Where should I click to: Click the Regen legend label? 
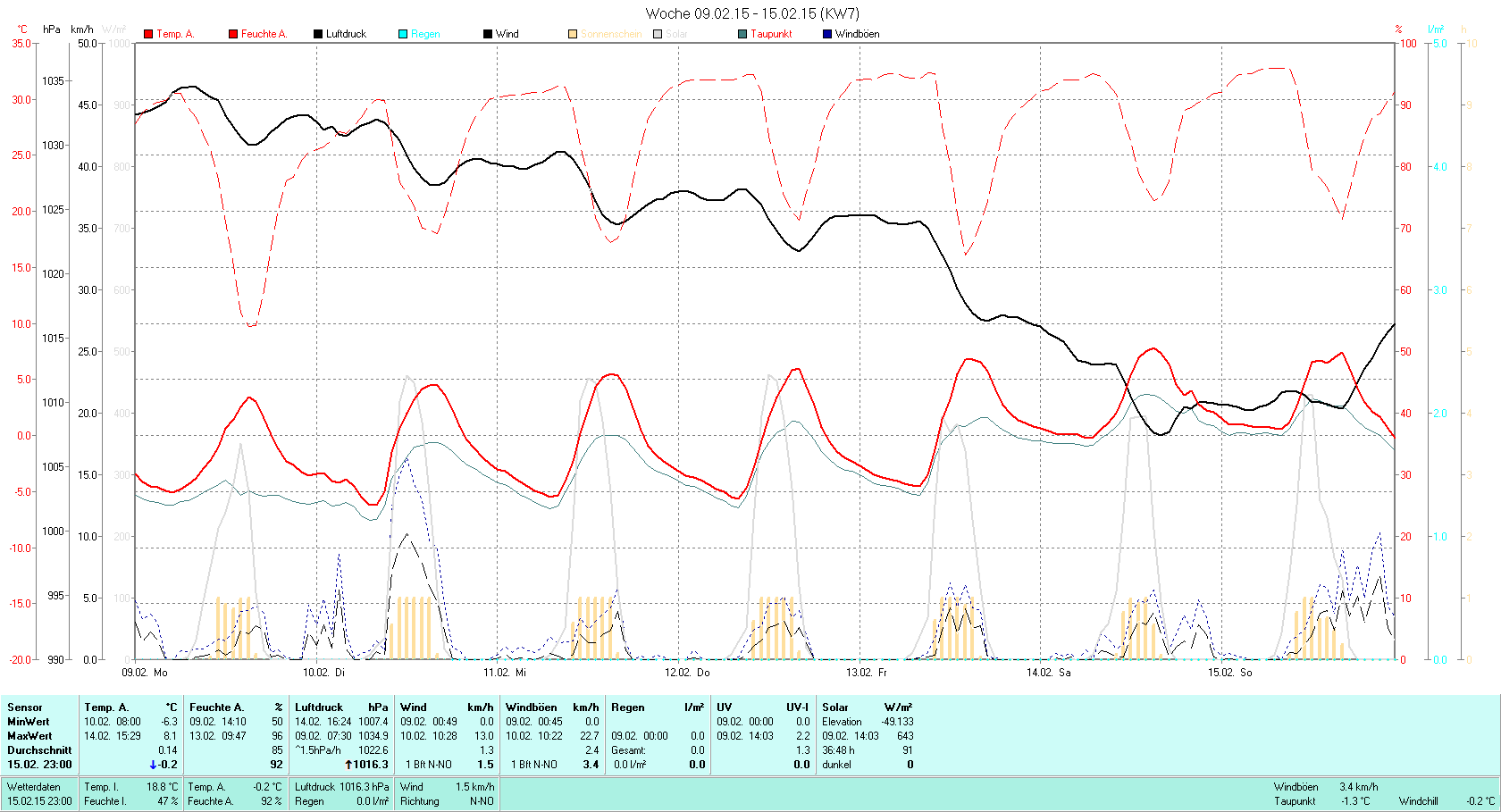425,34
